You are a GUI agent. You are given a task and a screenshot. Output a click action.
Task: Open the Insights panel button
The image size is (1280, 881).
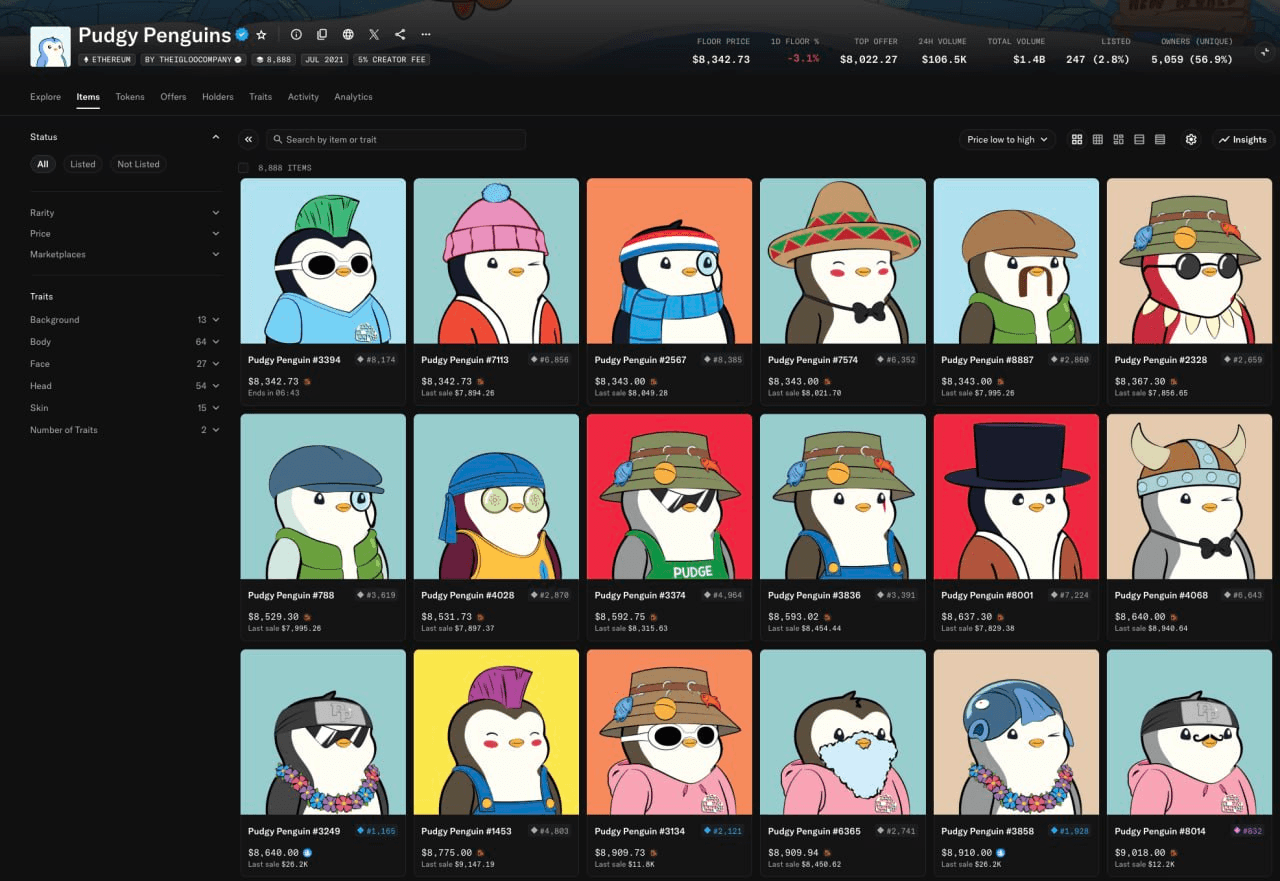pos(1242,140)
